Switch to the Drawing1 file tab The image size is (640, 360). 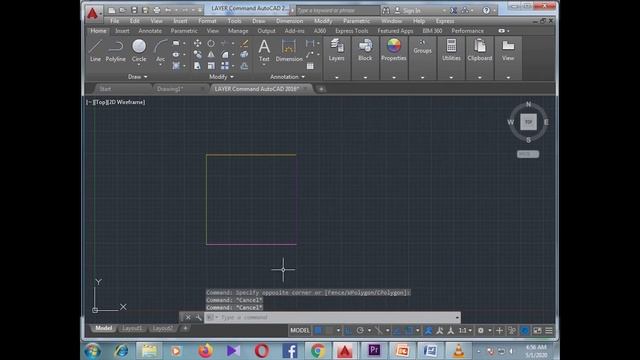click(x=170, y=89)
